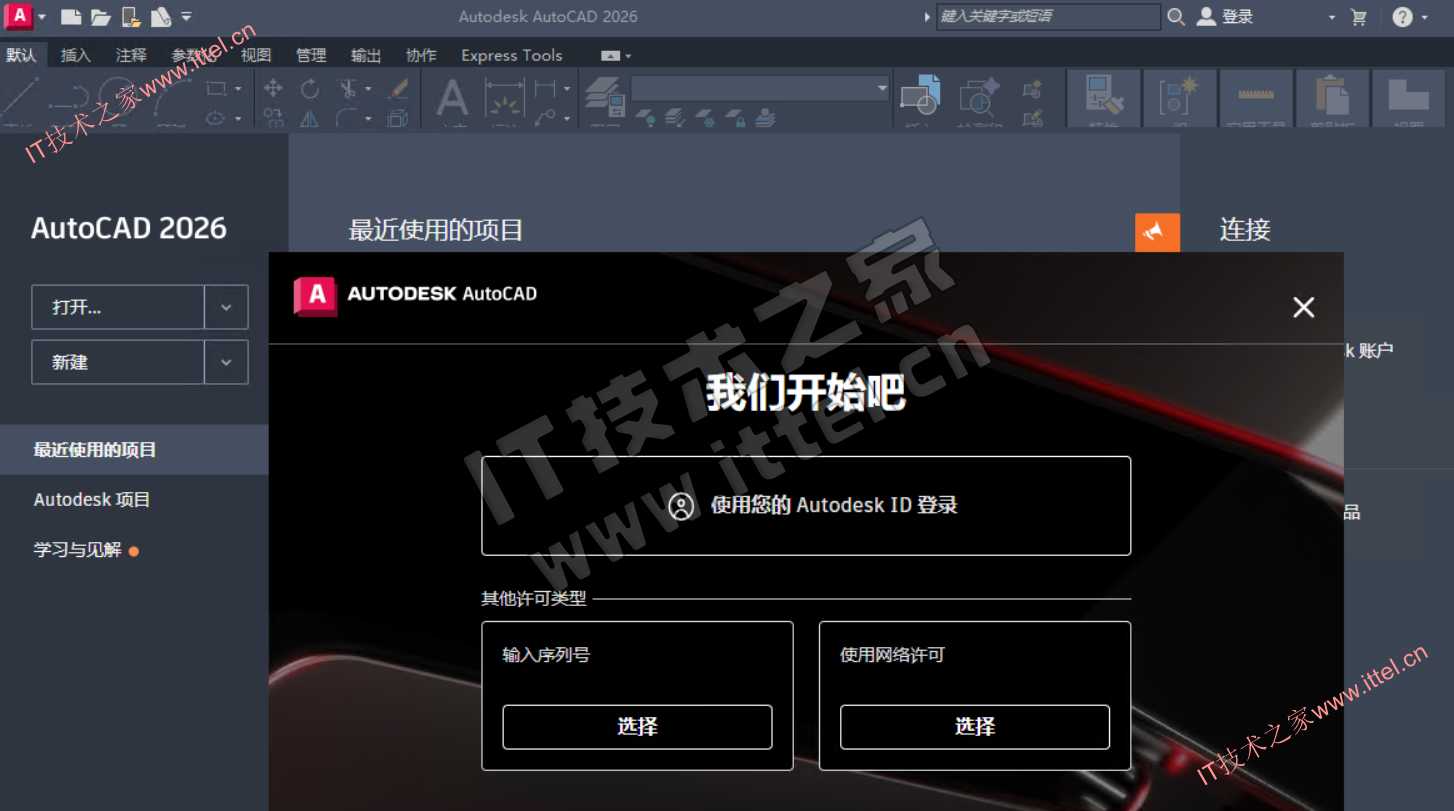Click the help question mark icon
The width and height of the screenshot is (1454, 811).
coord(1403,17)
